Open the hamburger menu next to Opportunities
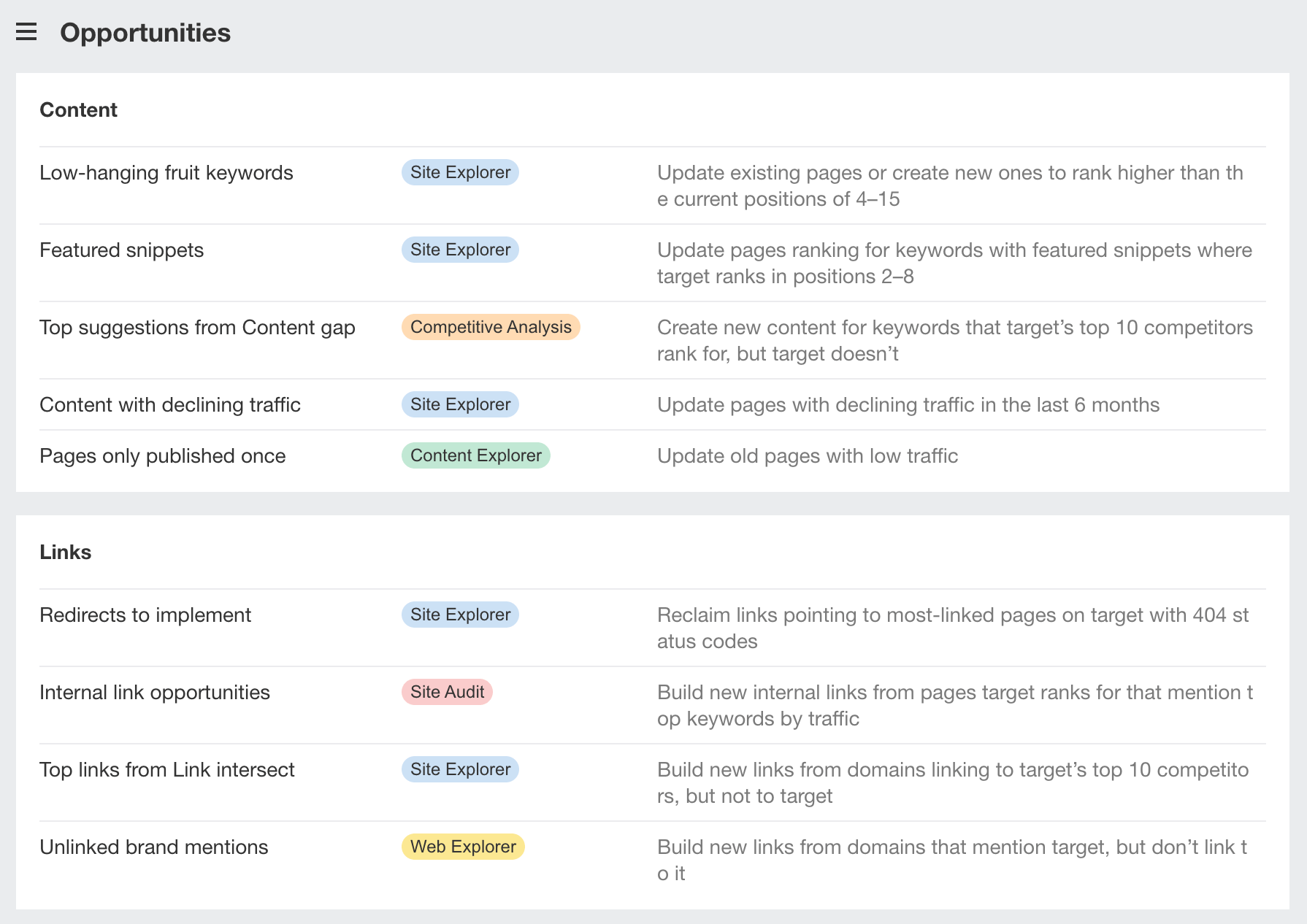The width and height of the screenshot is (1307, 924). pos(26,32)
